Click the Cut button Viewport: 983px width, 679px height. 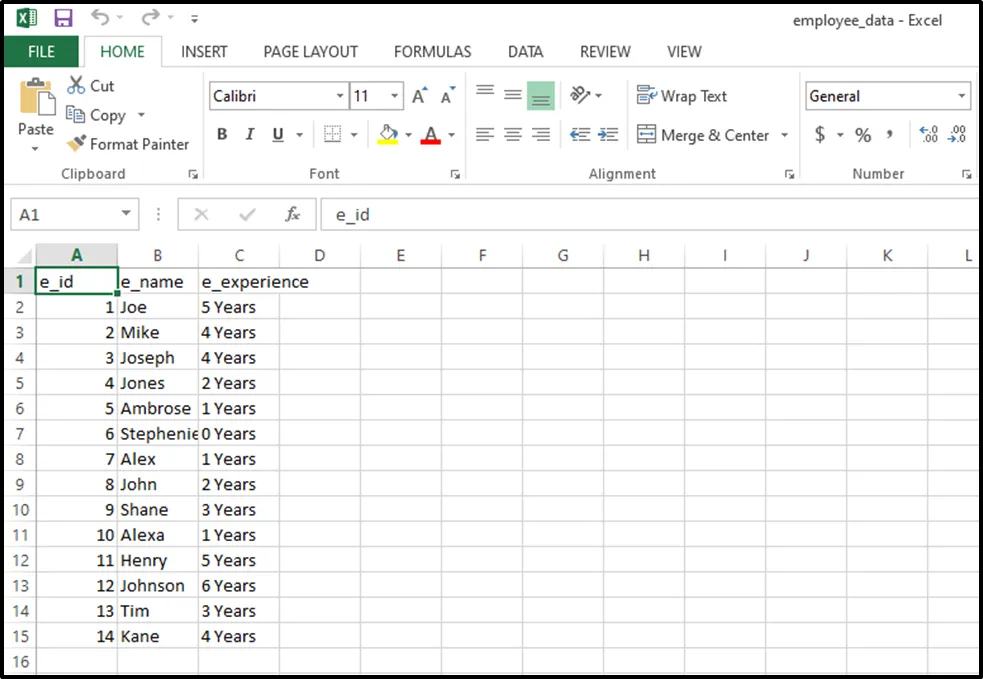coord(90,86)
